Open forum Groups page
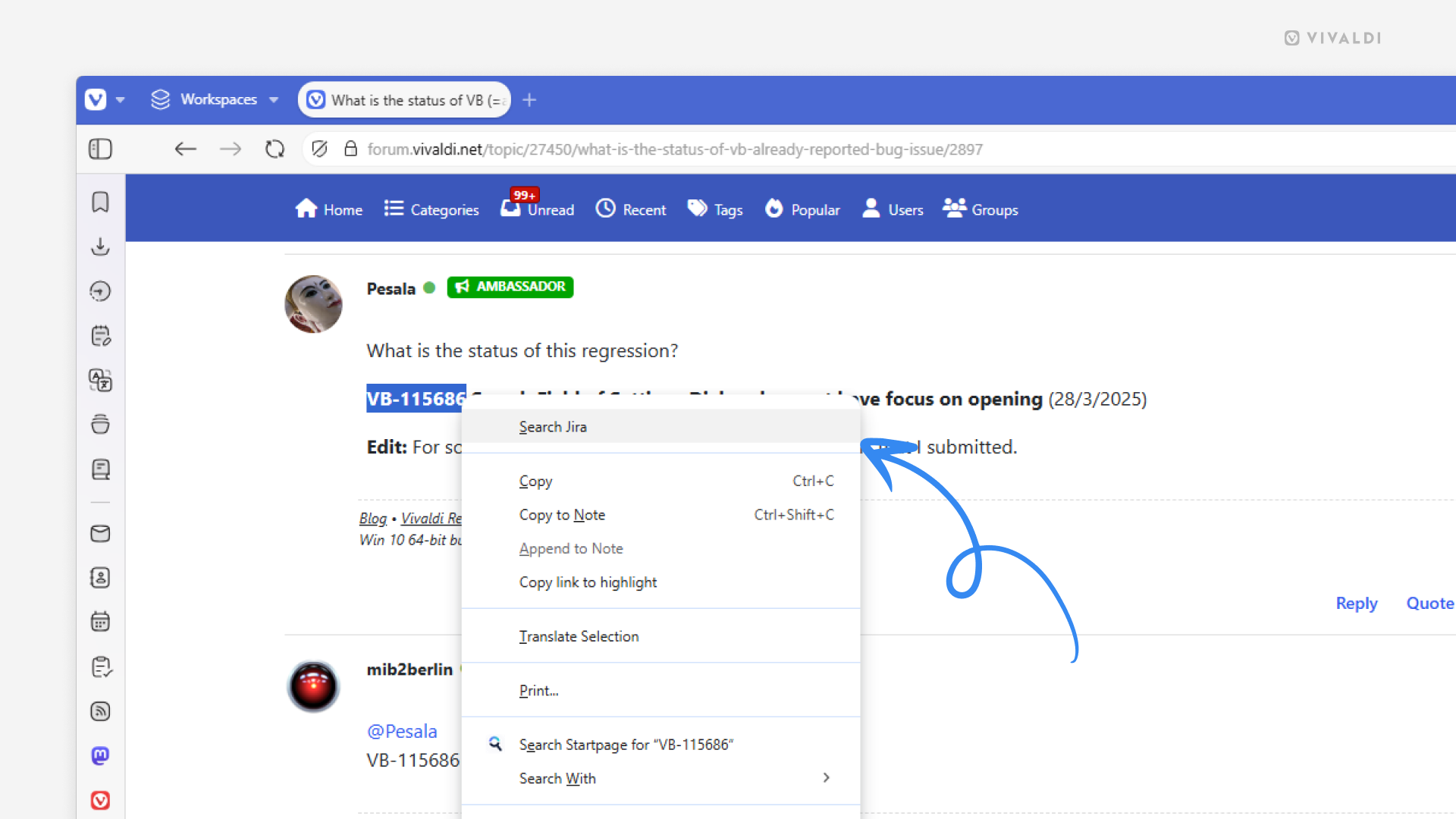Screen dimensions: 1456x819 click(981, 209)
